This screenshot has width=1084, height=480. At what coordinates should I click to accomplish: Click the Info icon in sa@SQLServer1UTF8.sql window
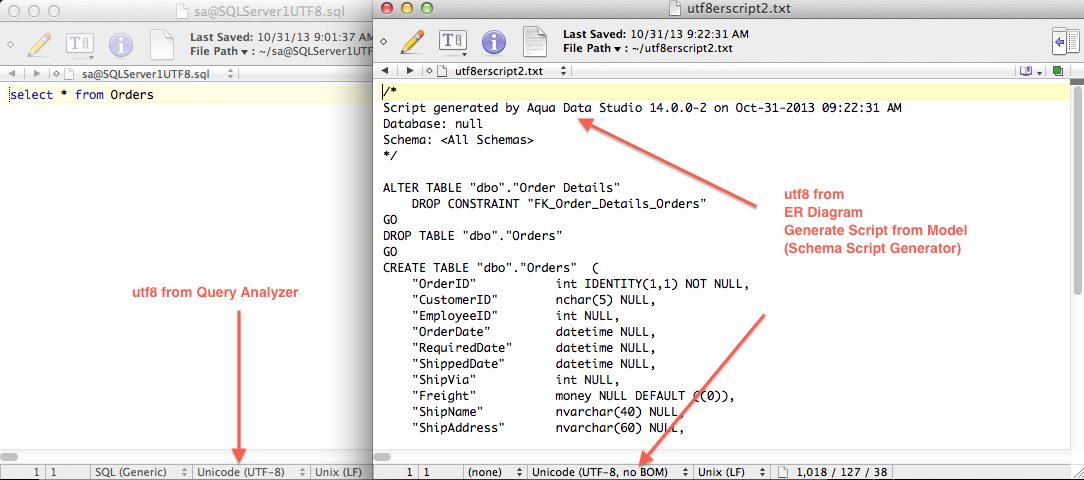tap(121, 45)
